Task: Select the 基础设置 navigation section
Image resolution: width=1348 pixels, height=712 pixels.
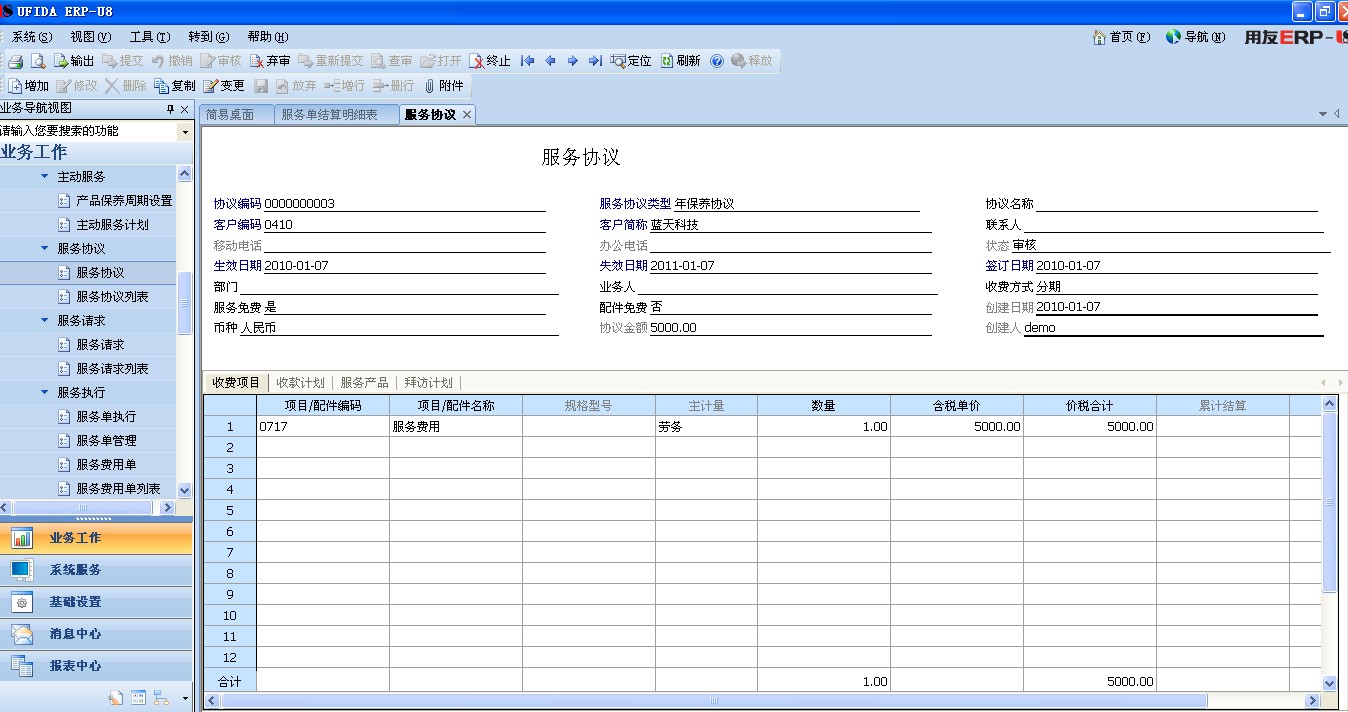Action: [96, 602]
